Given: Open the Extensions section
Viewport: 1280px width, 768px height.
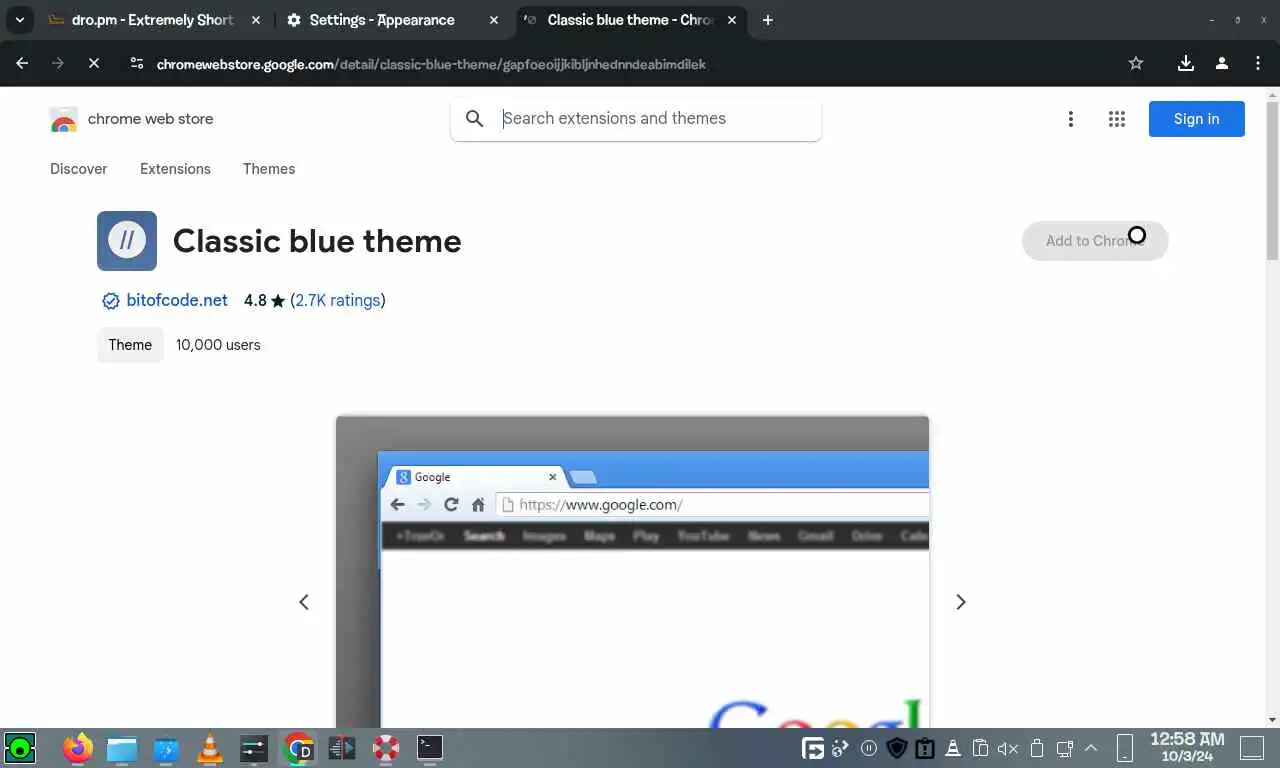Looking at the screenshot, I should [175, 169].
